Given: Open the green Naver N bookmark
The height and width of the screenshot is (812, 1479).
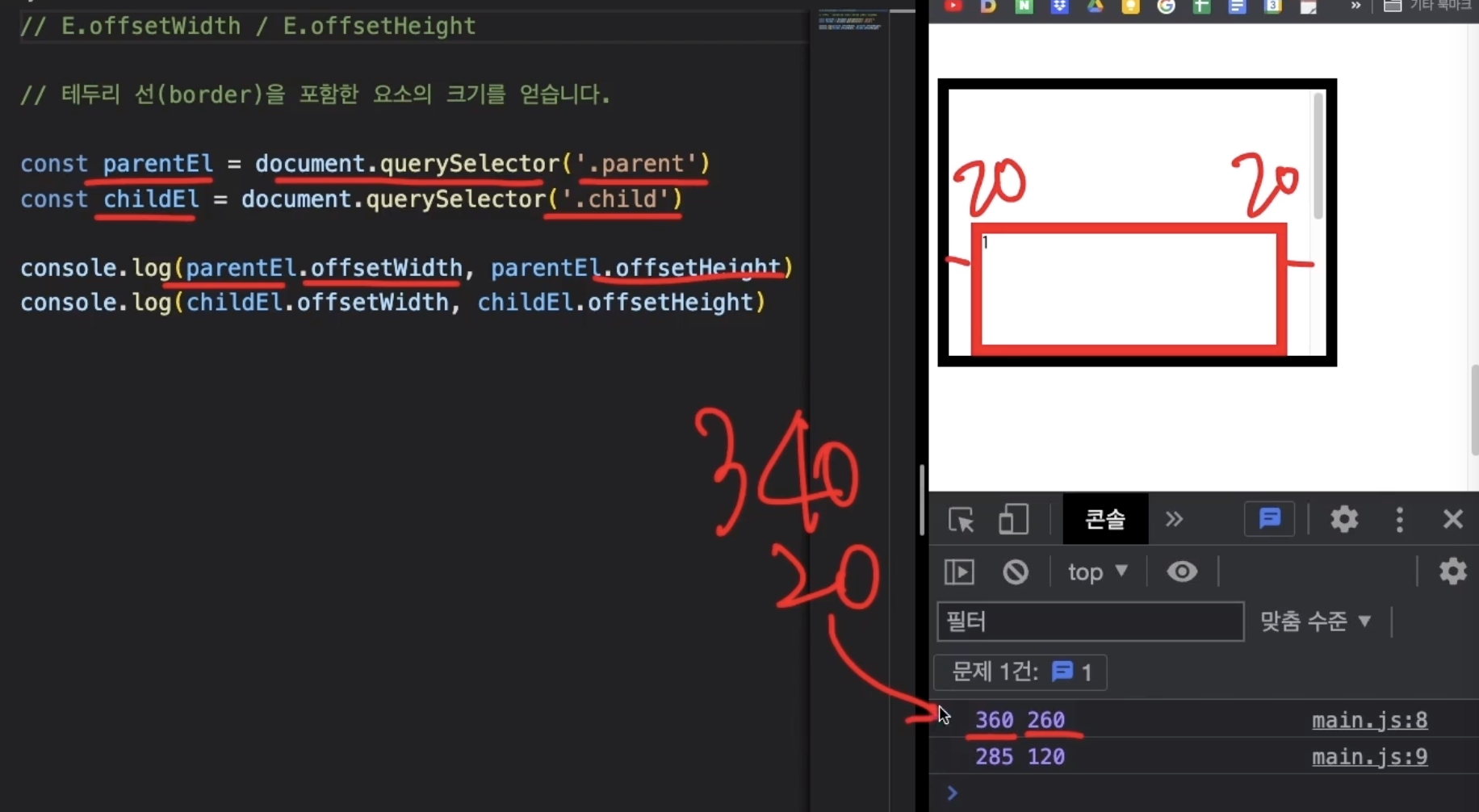Looking at the screenshot, I should pyautogui.click(x=1024, y=6).
